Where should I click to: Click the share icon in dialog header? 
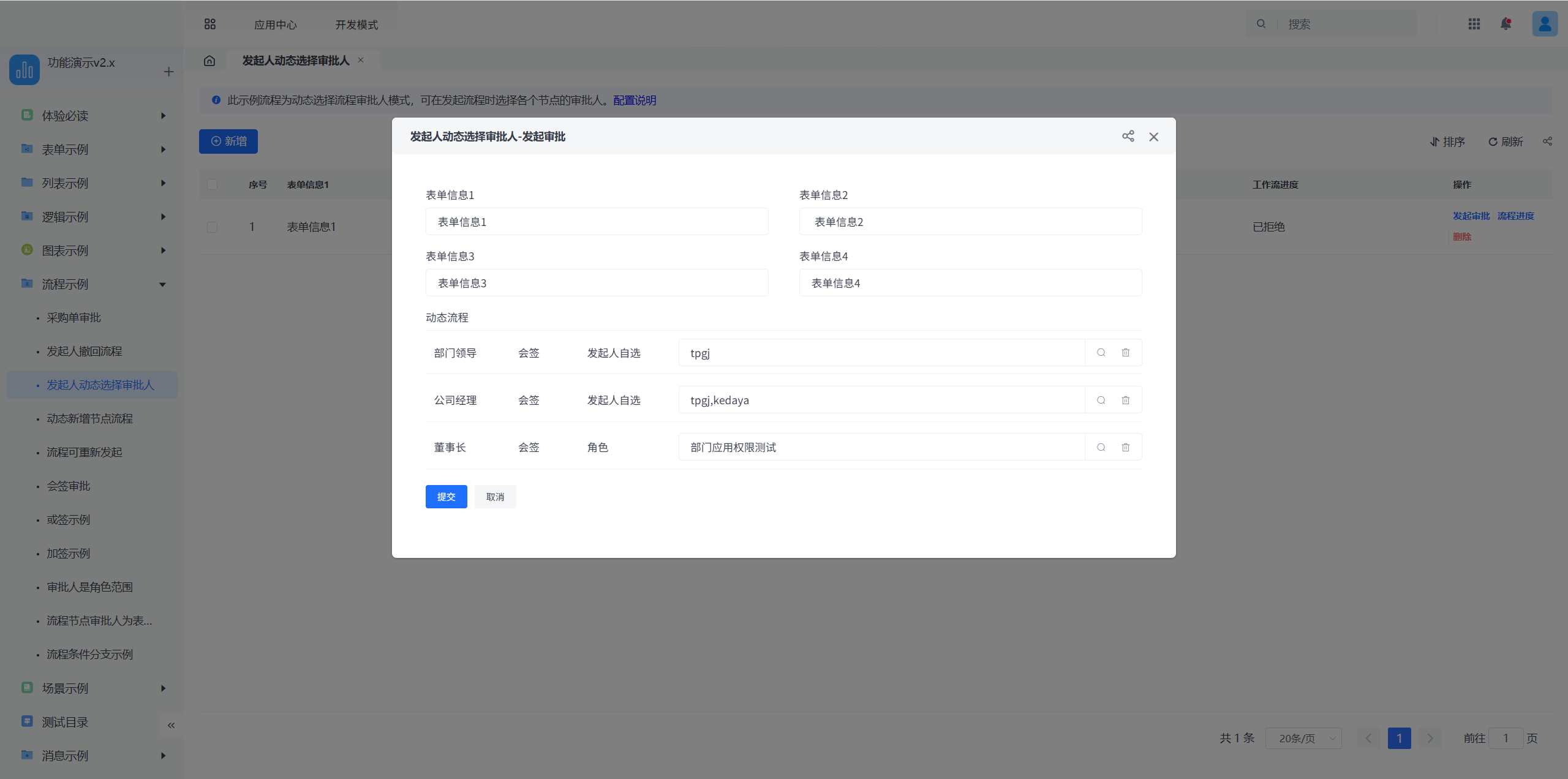(x=1128, y=136)
